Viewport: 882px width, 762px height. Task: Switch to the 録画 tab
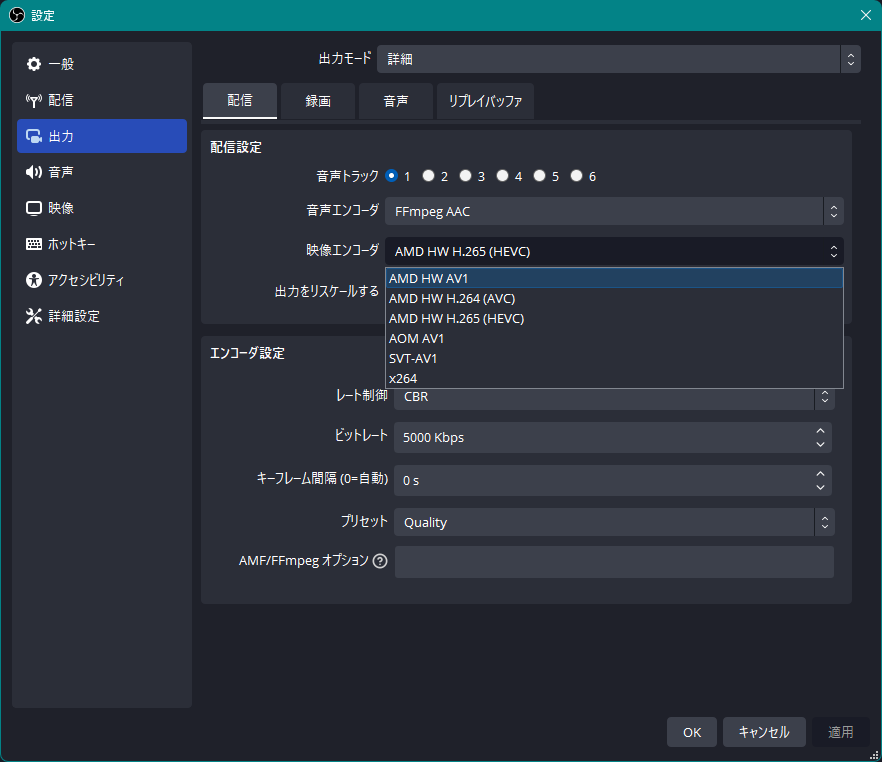[x=318, y=101]
